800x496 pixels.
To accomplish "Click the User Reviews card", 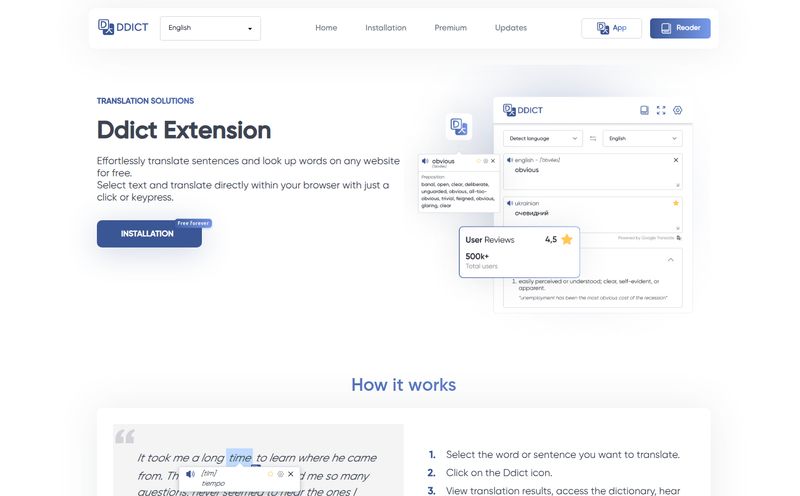I will (519, 252).
